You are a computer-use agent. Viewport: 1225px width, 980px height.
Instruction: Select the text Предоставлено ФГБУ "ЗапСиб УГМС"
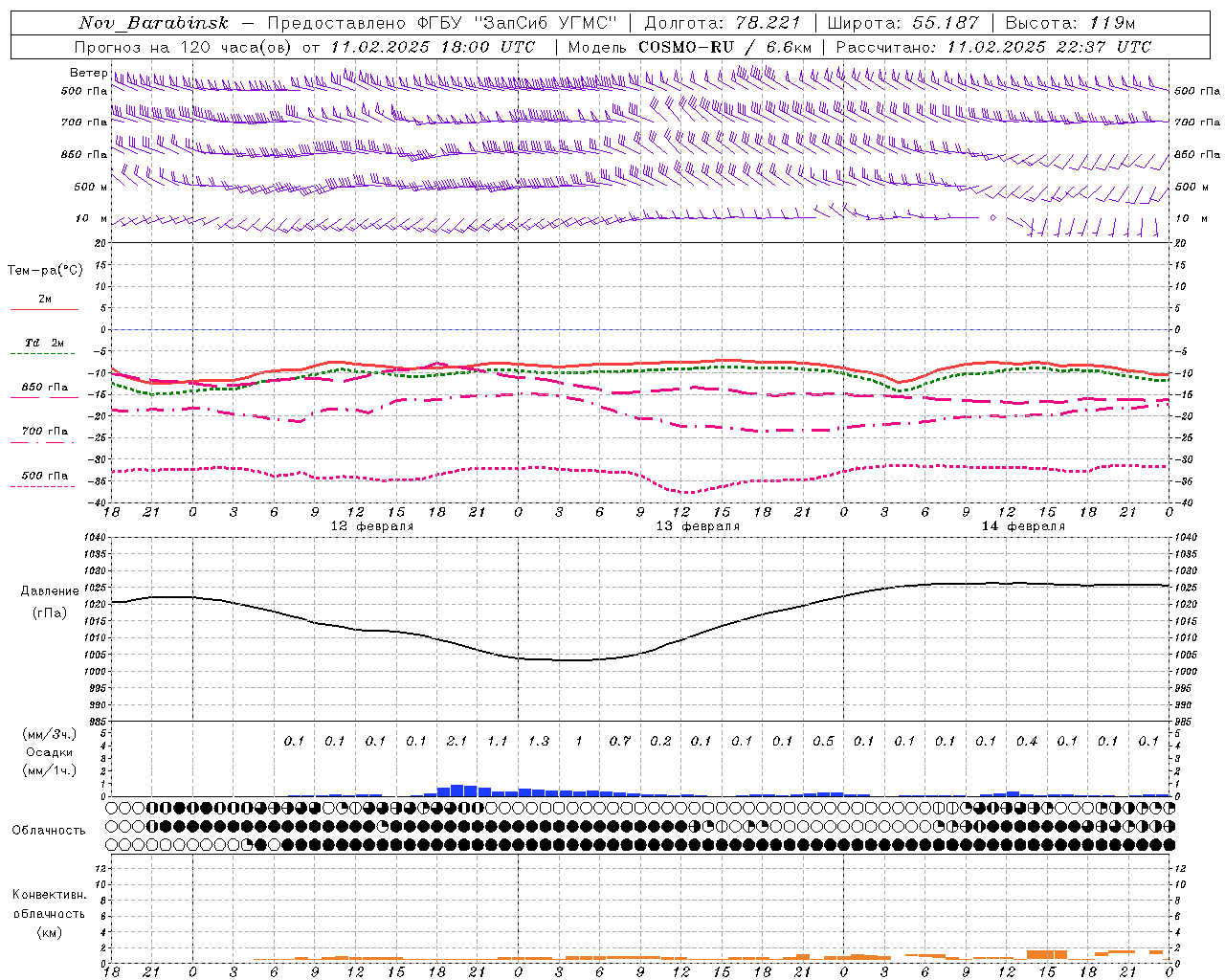pos(442,23)
